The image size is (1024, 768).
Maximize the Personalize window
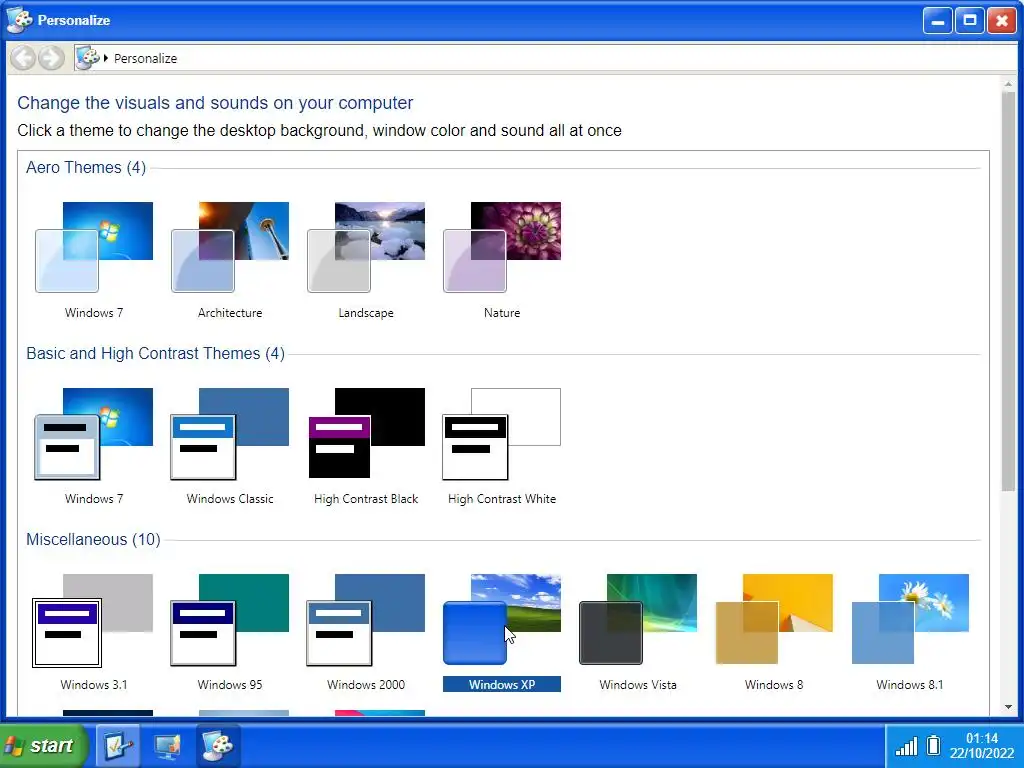click(970, 21)
